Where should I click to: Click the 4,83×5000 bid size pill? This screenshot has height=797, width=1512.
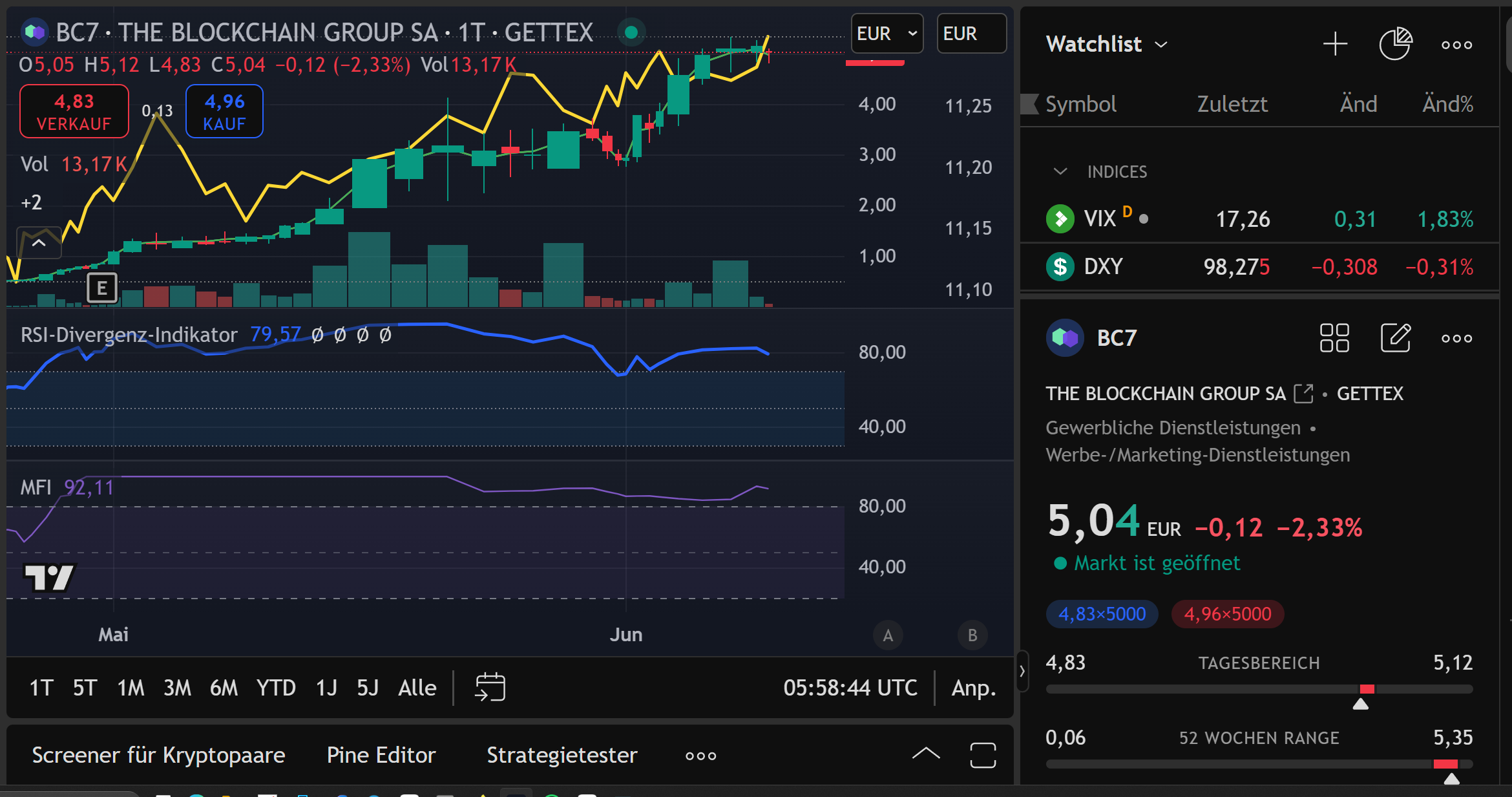point(1102,613)
